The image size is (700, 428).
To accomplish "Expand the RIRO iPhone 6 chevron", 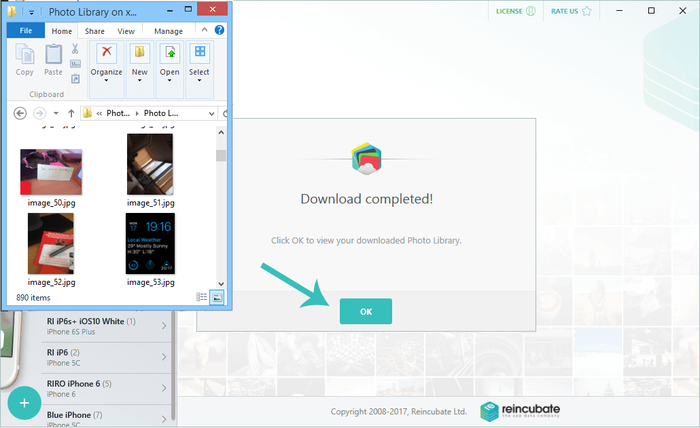I will [164, 388].
